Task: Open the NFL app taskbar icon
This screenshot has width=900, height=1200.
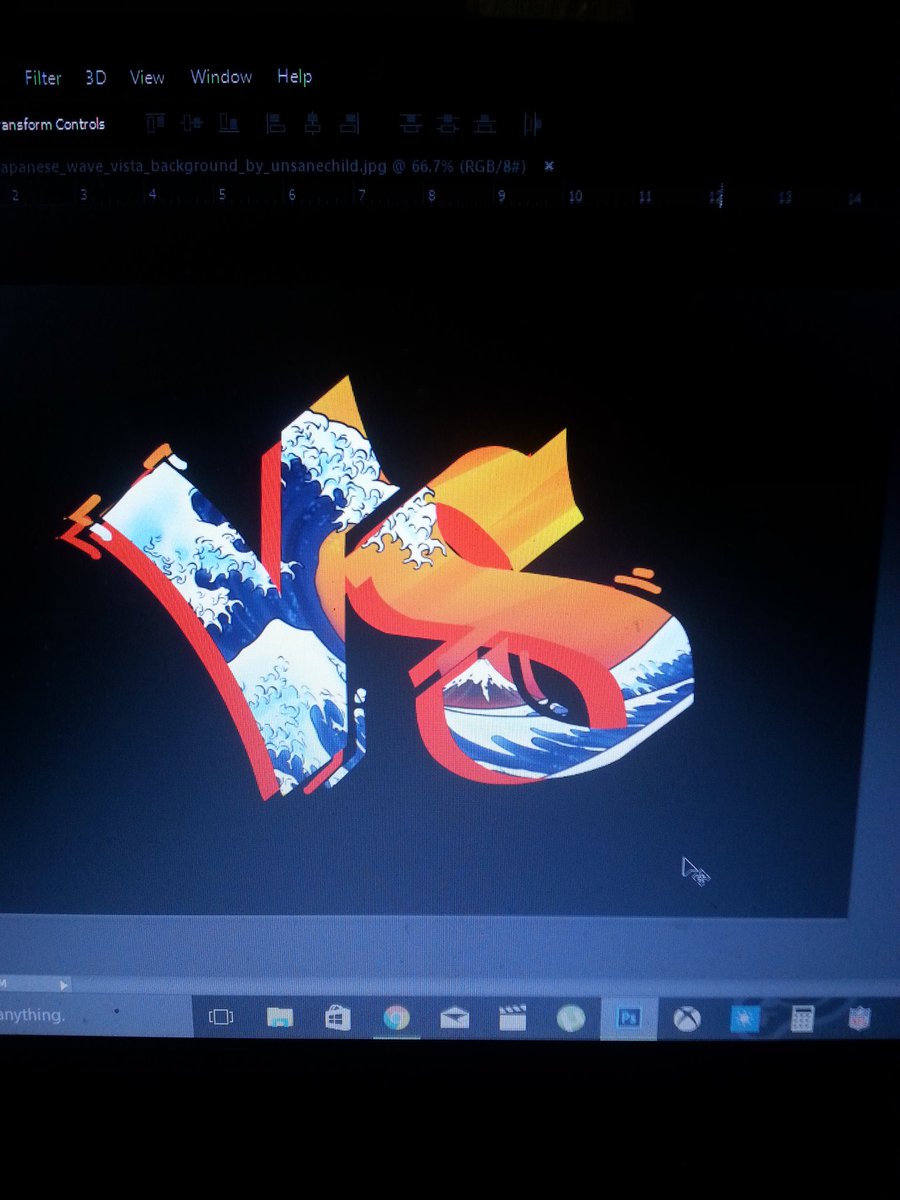Action: click(859, 1018)
